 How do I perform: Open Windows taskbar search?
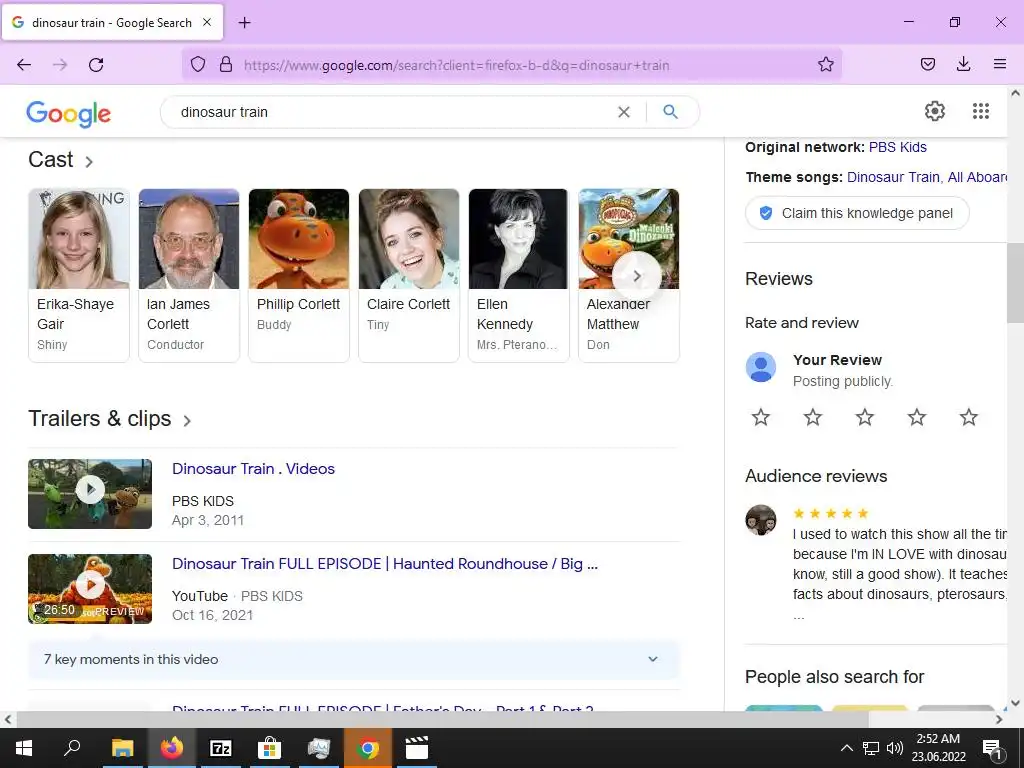(72, 747)
